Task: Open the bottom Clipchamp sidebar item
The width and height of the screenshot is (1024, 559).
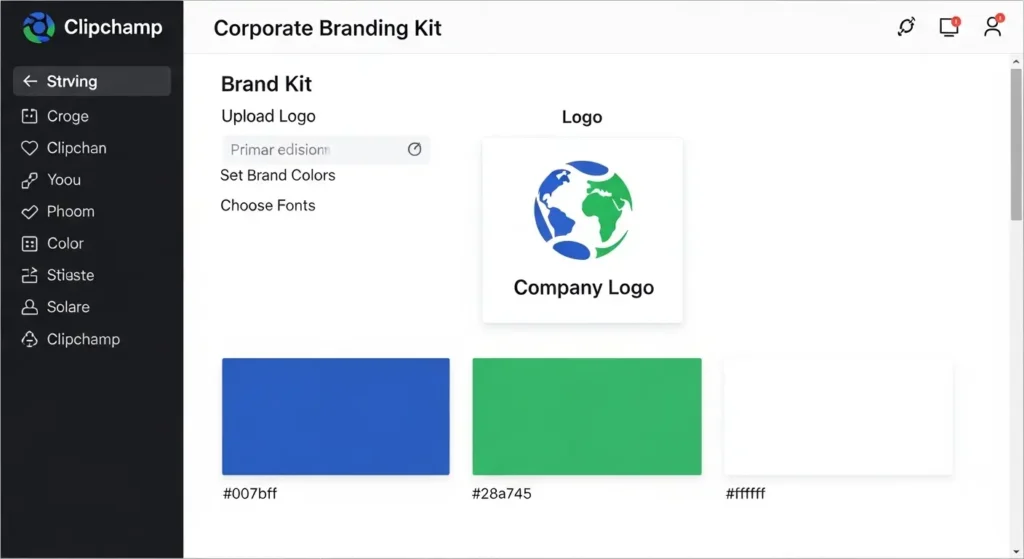Action: point(82,339)
